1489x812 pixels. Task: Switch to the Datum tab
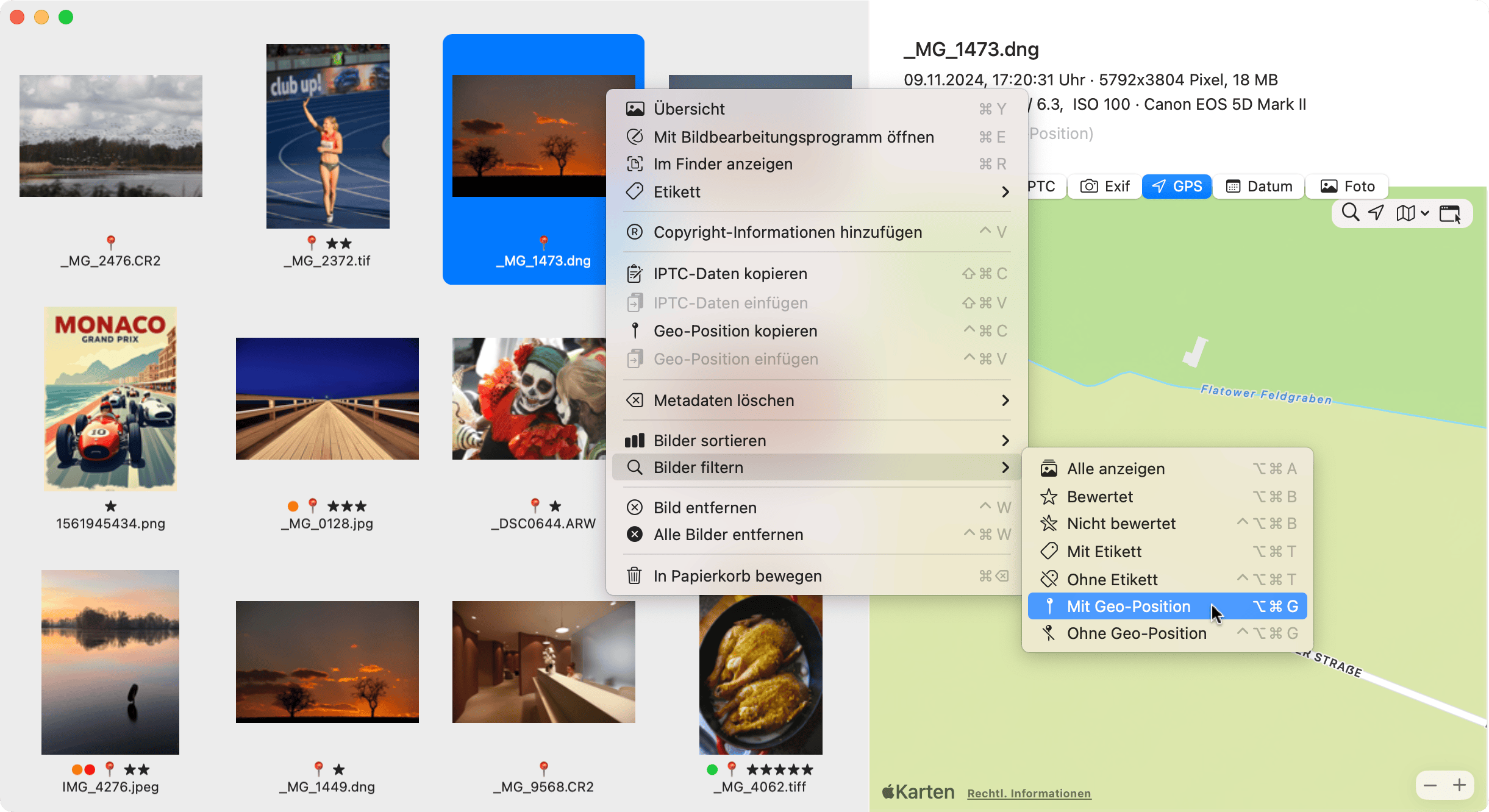pos(1259,187)
